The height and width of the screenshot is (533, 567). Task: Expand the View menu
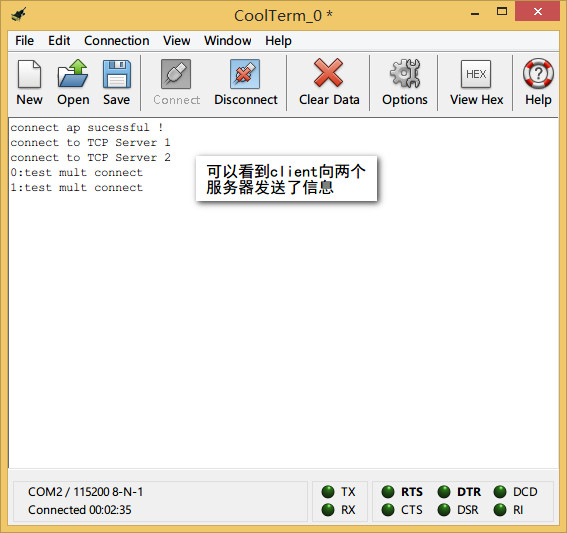pyautogui.click(x=176, y=40)
